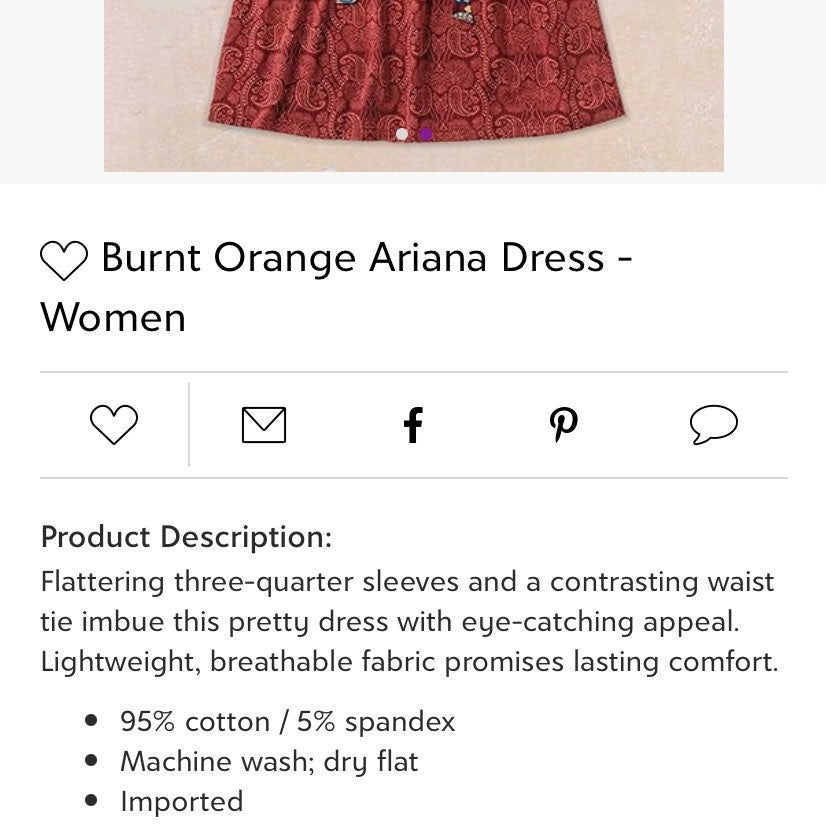The height and width of the screenshot is (826, 826).
Task: Click the "Lightweight, breathable fabric" sentence
Action: pos(409,662)
